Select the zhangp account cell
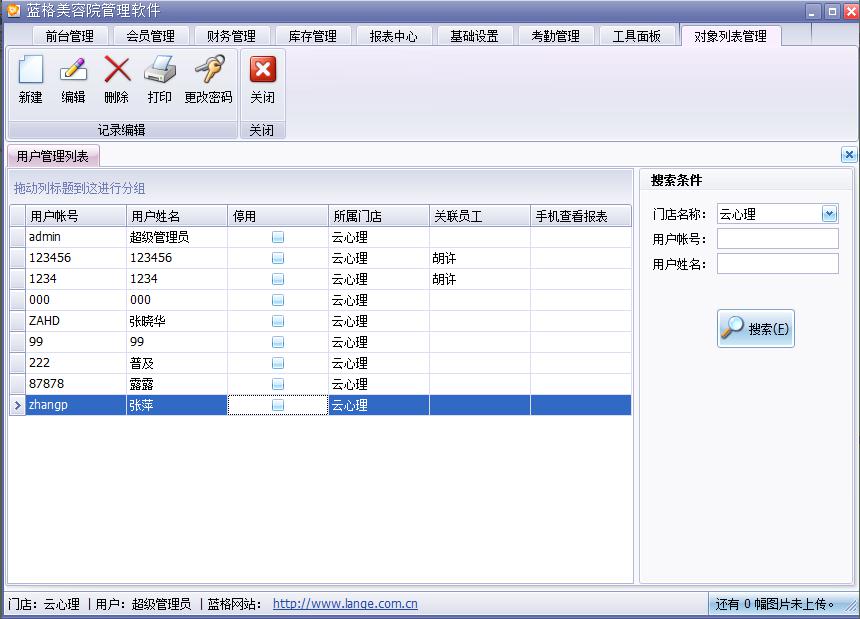The width and height of the screenshot is (860, 619). click(x=76, y=405)
